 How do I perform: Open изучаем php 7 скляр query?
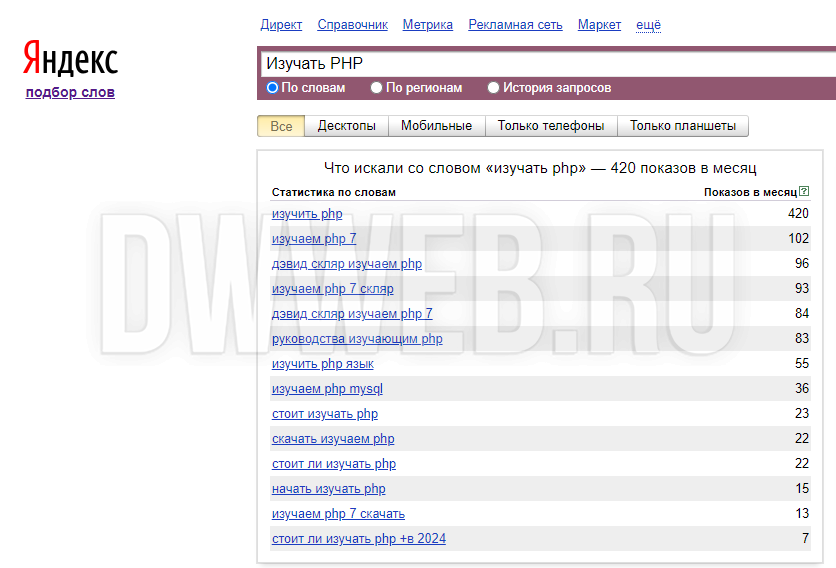pyautogui.click(x=333, y=289)
